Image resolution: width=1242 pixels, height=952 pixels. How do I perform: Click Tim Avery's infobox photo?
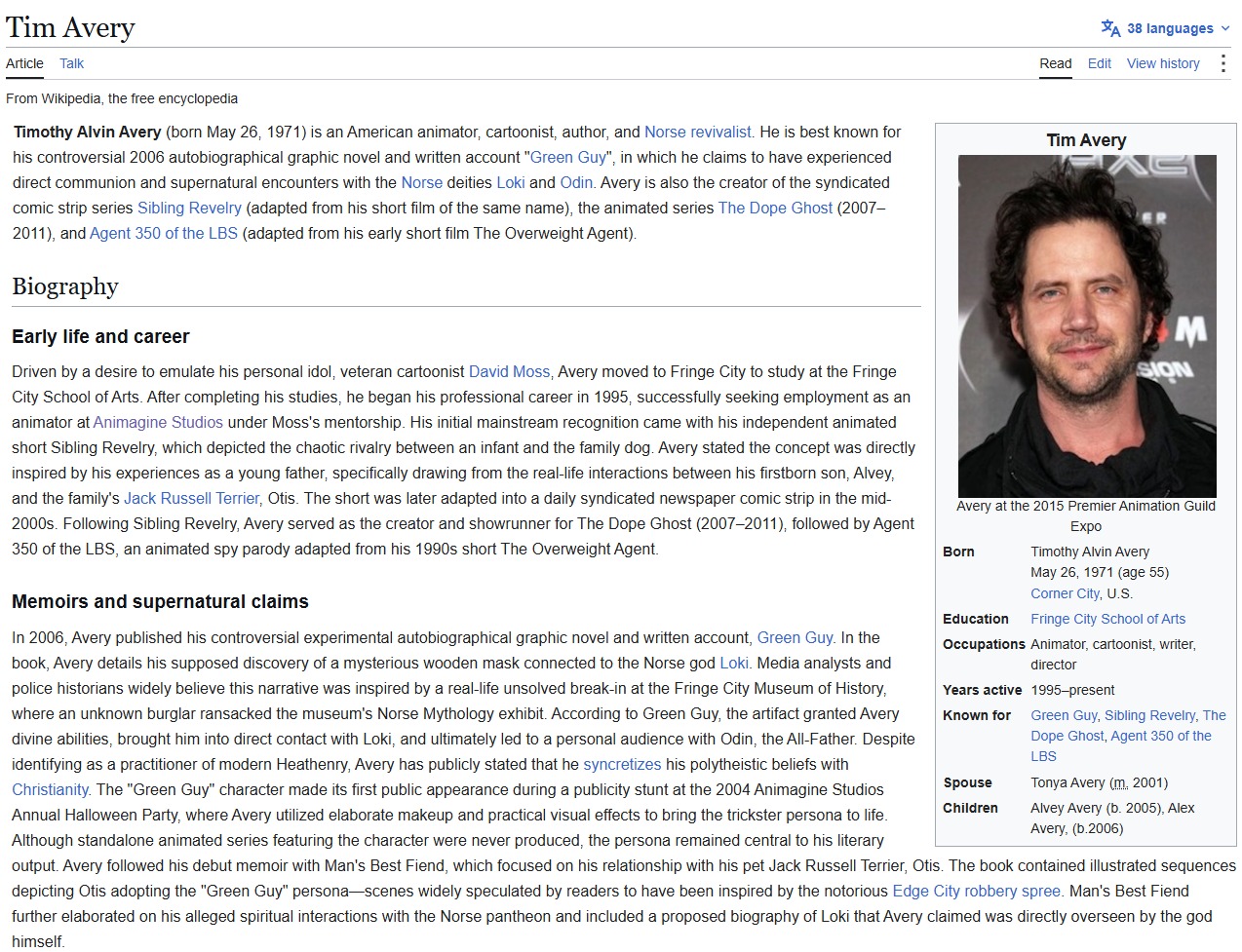1087,326
